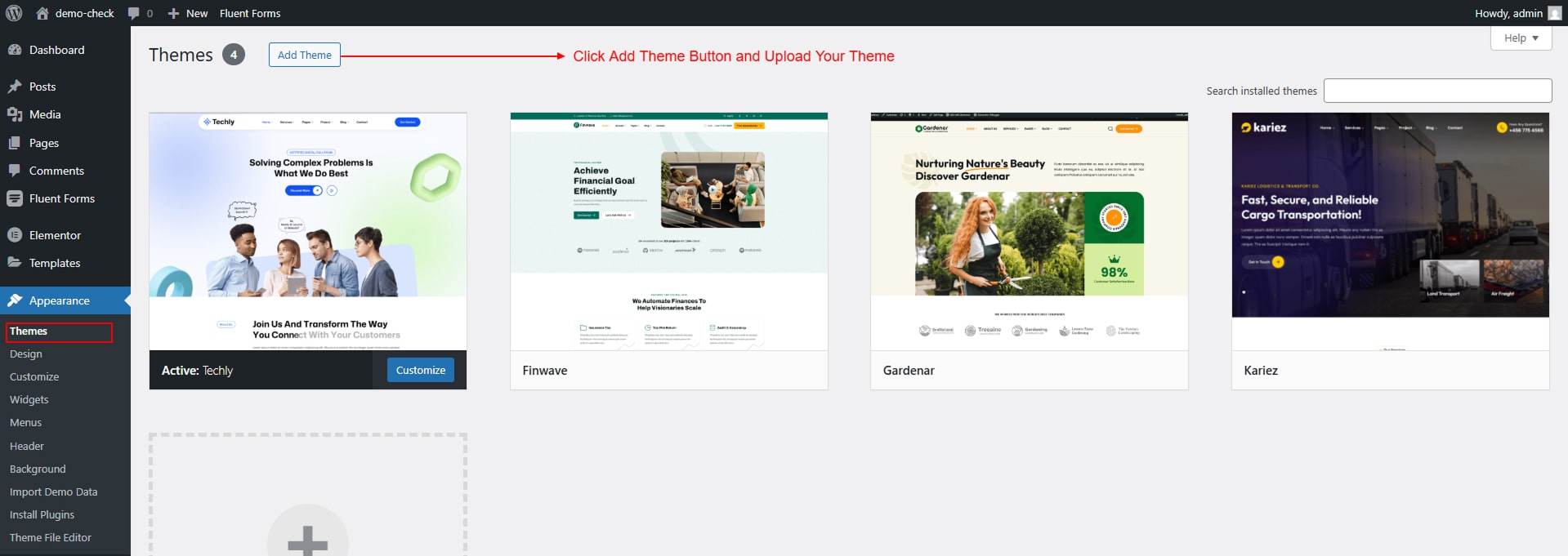The width and height of the screenshot is (1568, 556).
Task: Click the plus icon beside New
Action: point(173,14)
